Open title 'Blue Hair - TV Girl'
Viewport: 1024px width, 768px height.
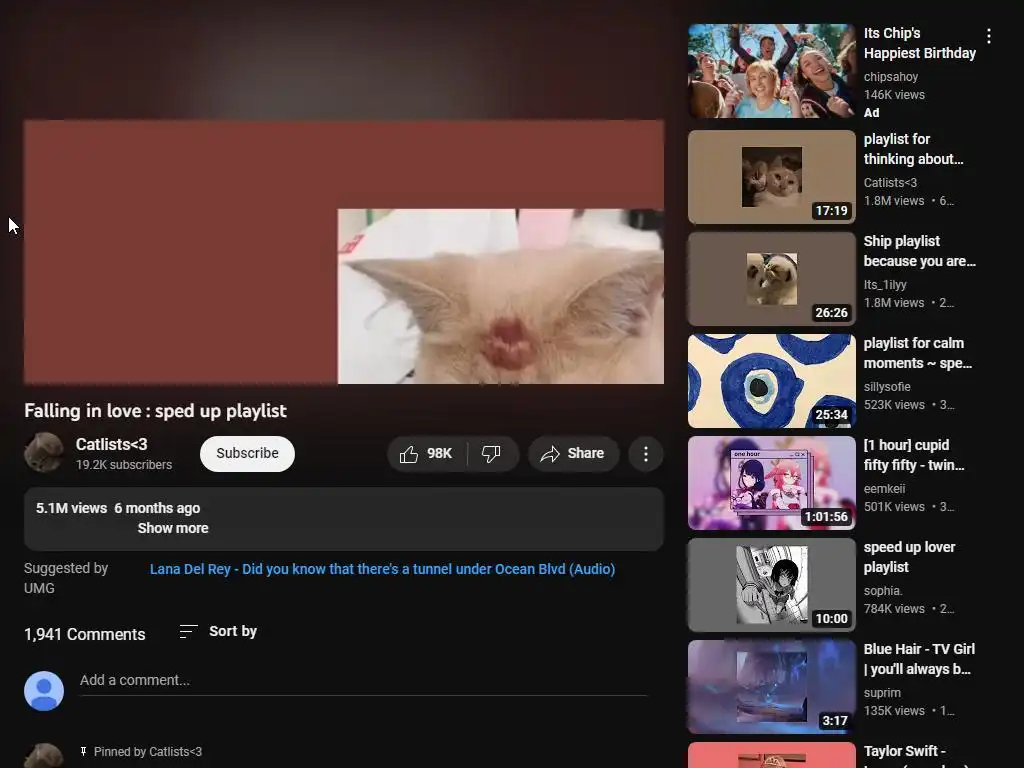click(x=919, y=659)
